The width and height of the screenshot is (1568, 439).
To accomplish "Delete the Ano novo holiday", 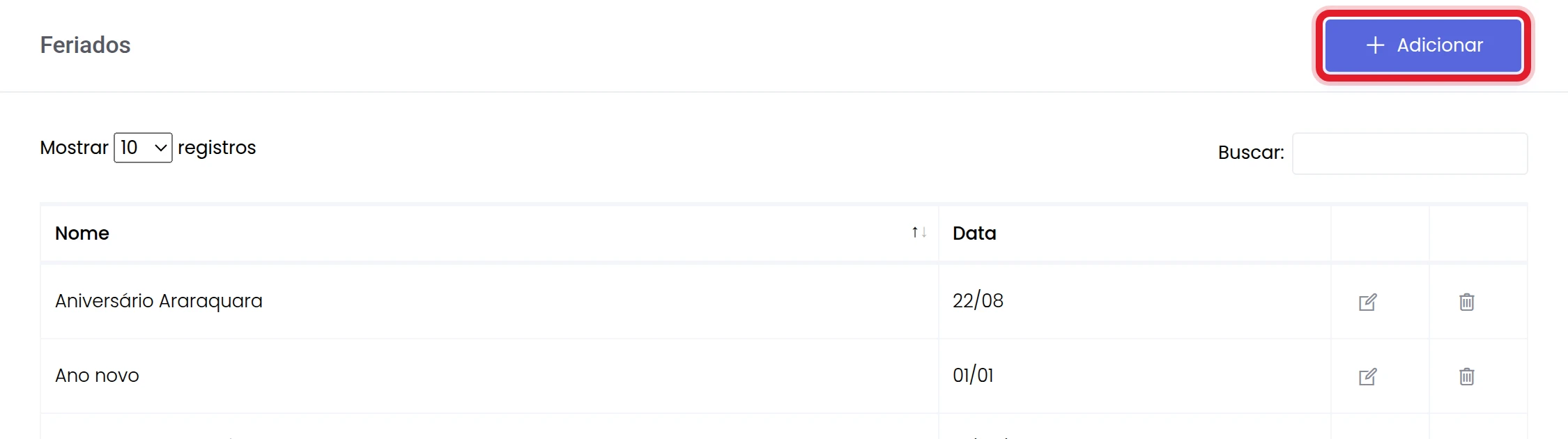I will (x=1467, y=376).
